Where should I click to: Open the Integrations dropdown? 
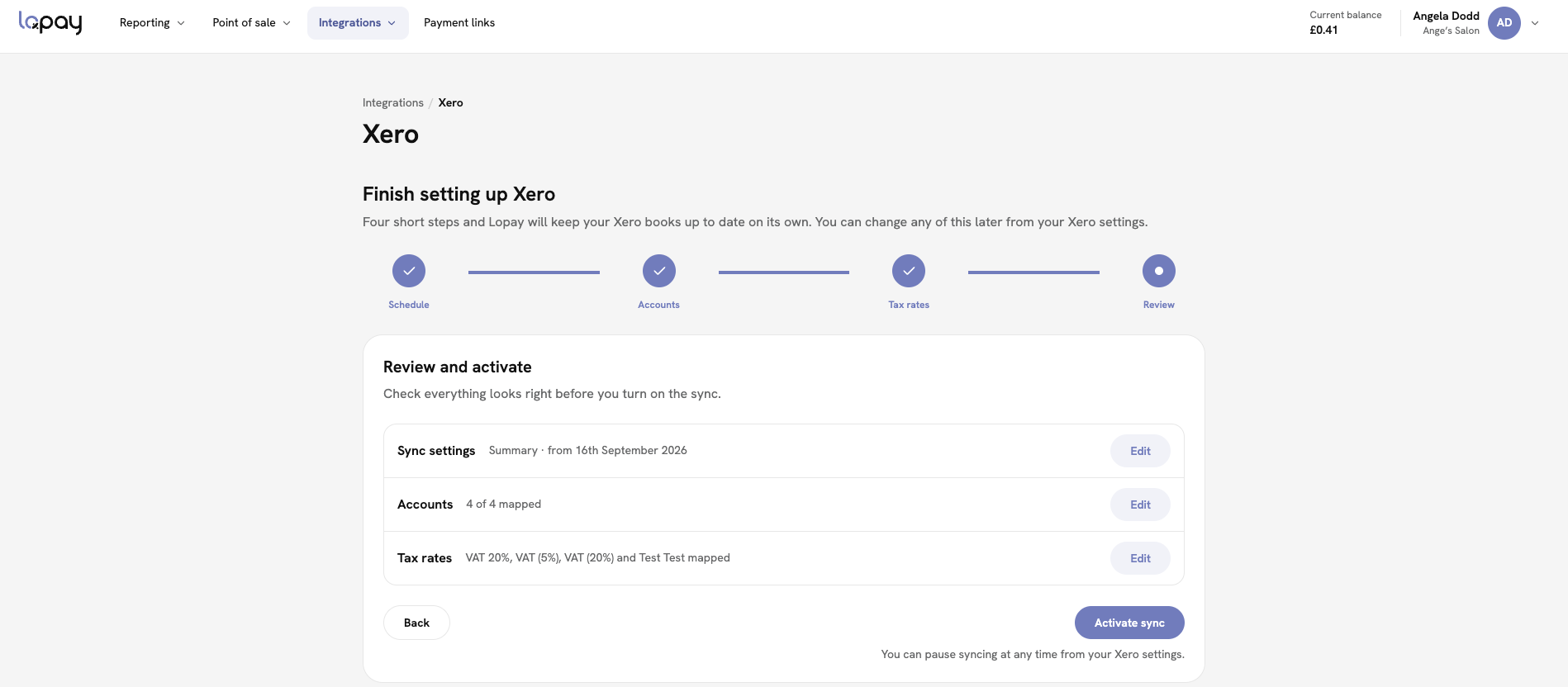tap(358, 23)
